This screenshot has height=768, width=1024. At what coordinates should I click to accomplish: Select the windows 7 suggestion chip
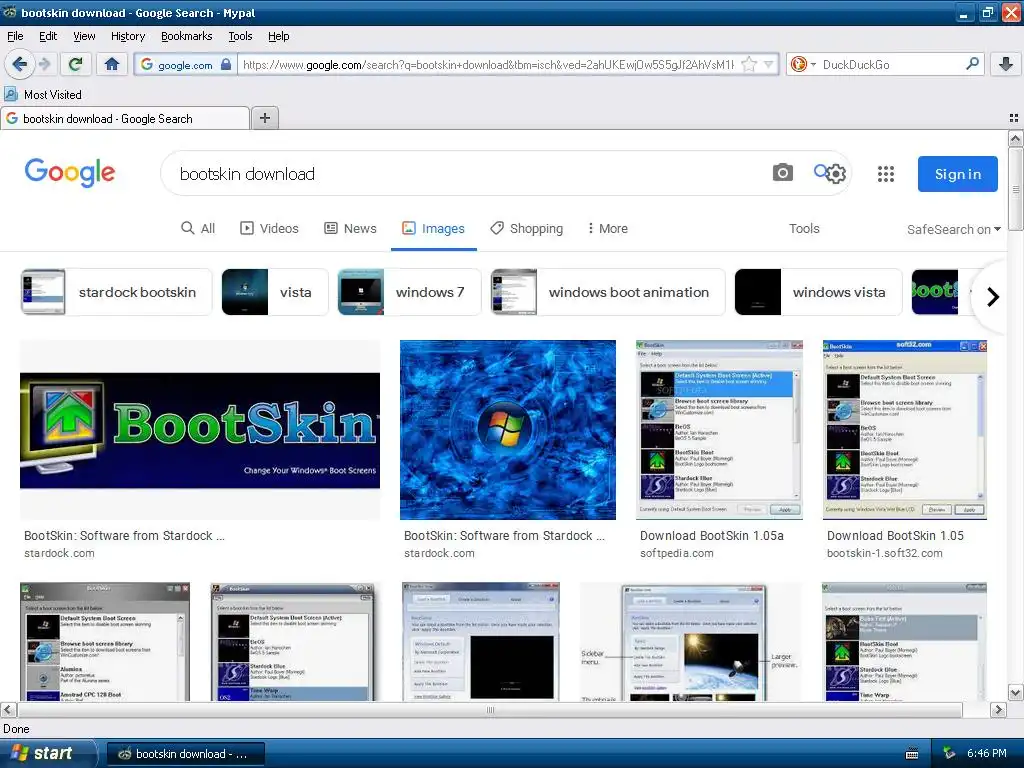pos(409,292)
